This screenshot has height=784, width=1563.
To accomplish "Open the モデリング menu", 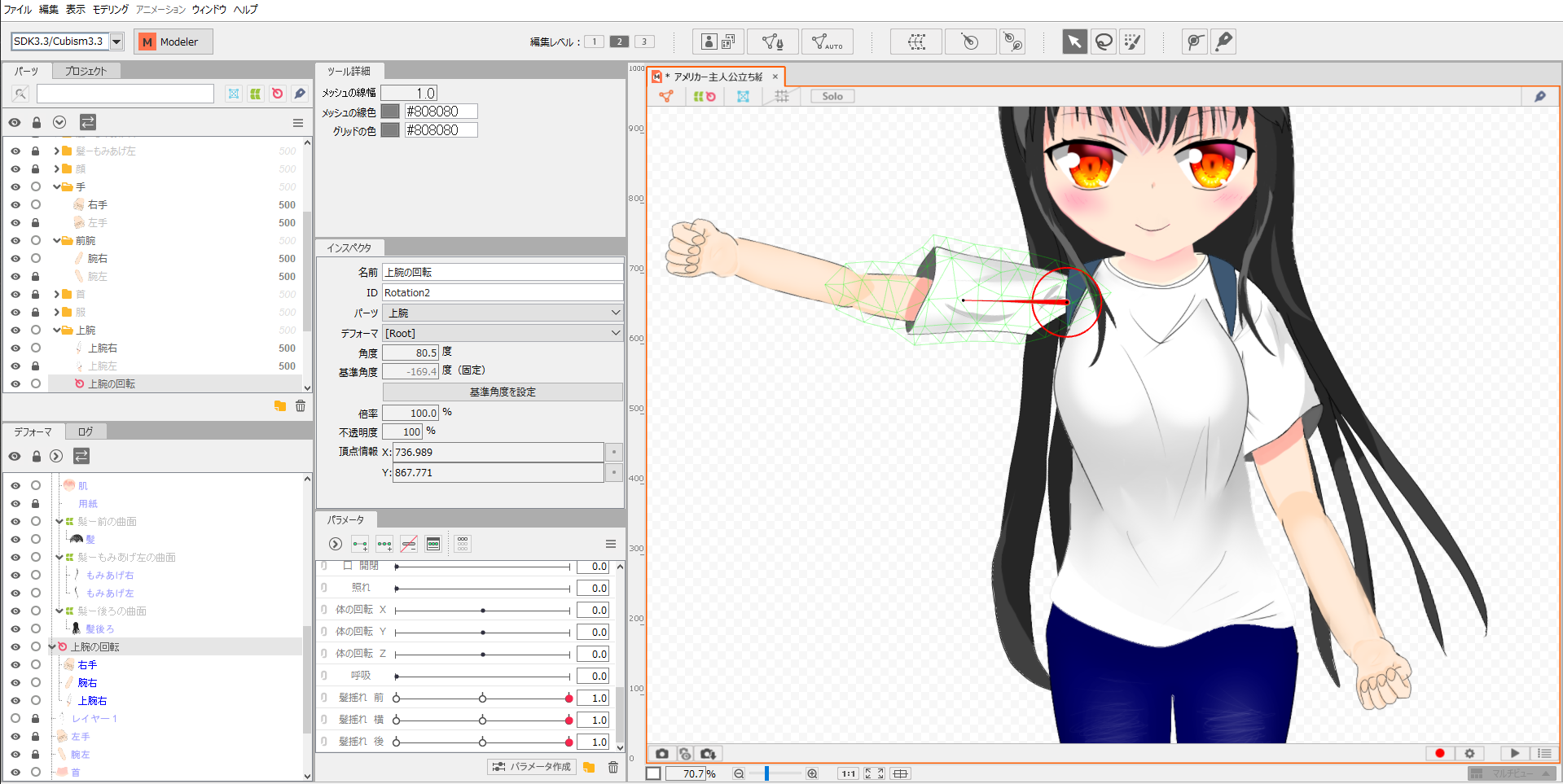I will pyautogui.click(x=110, y=10).
